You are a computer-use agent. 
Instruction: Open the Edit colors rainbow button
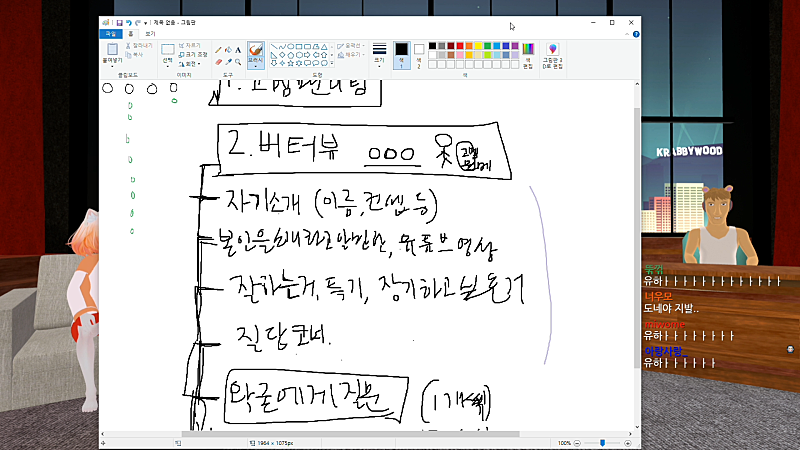pos(528,56)
